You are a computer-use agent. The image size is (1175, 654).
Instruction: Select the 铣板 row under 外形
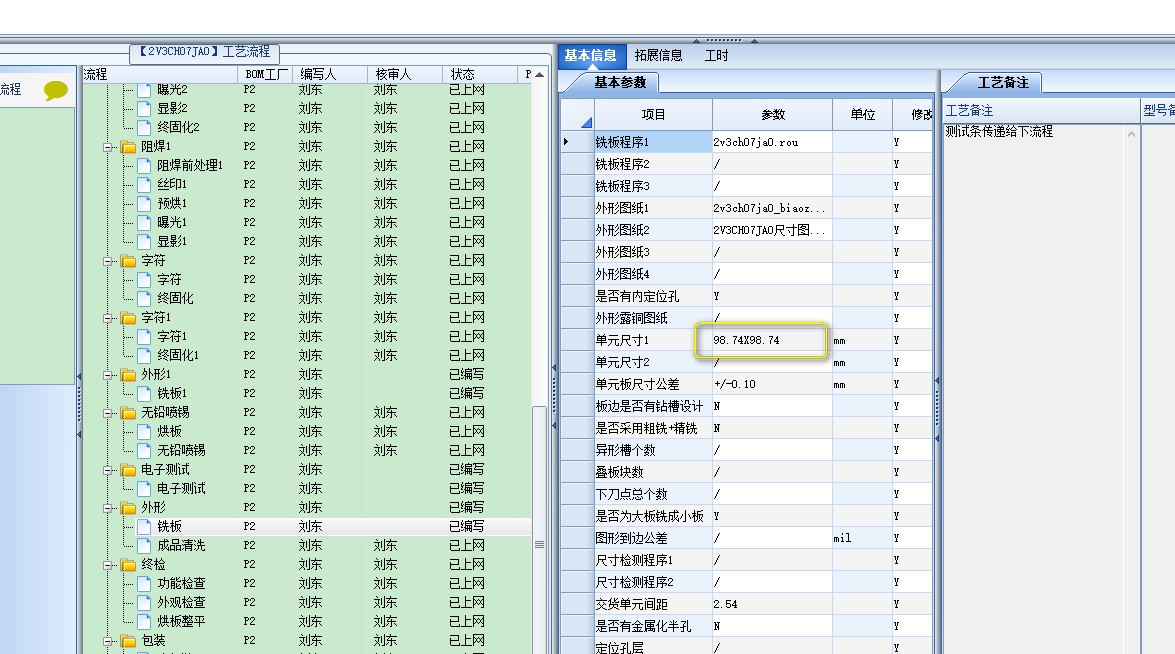(307, 527)
